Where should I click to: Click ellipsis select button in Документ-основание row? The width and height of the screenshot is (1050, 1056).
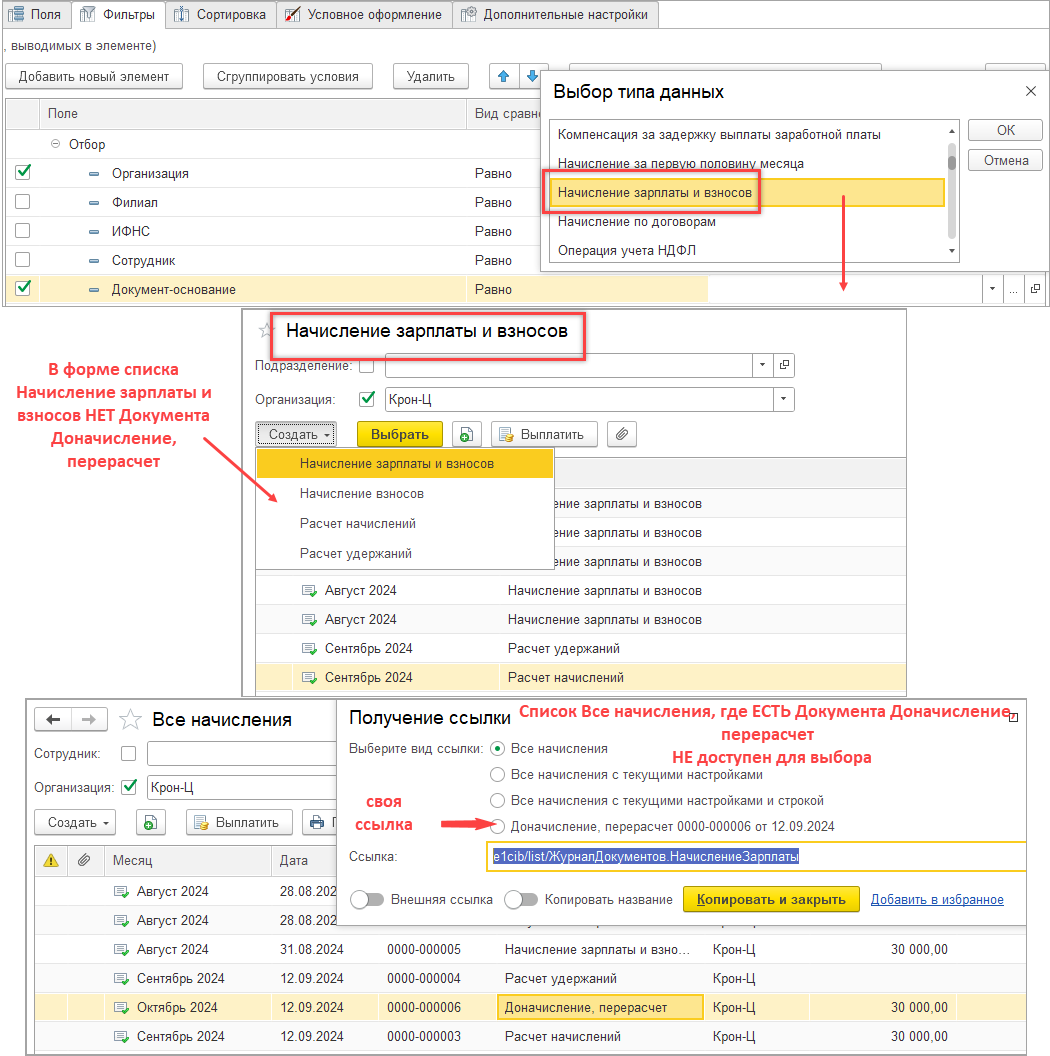(1013, 289)
